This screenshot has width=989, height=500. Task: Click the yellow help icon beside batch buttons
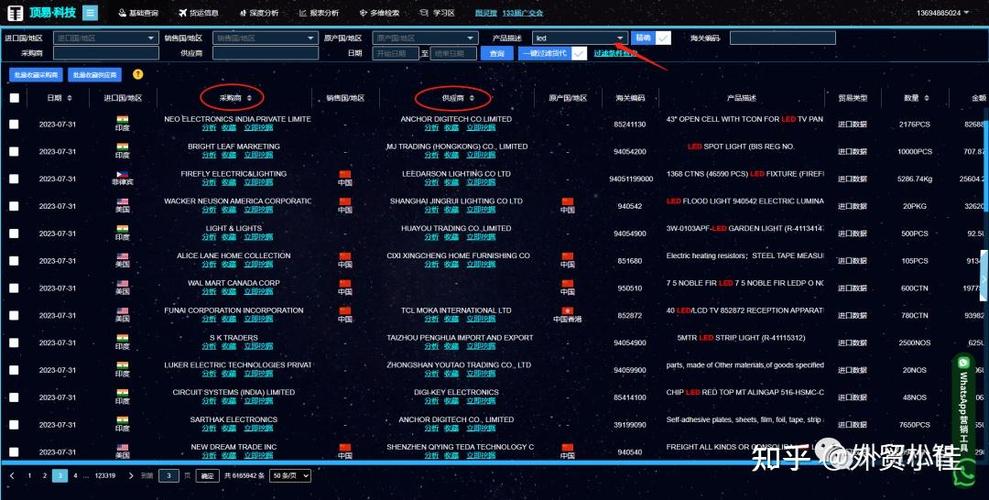(138, 74)
